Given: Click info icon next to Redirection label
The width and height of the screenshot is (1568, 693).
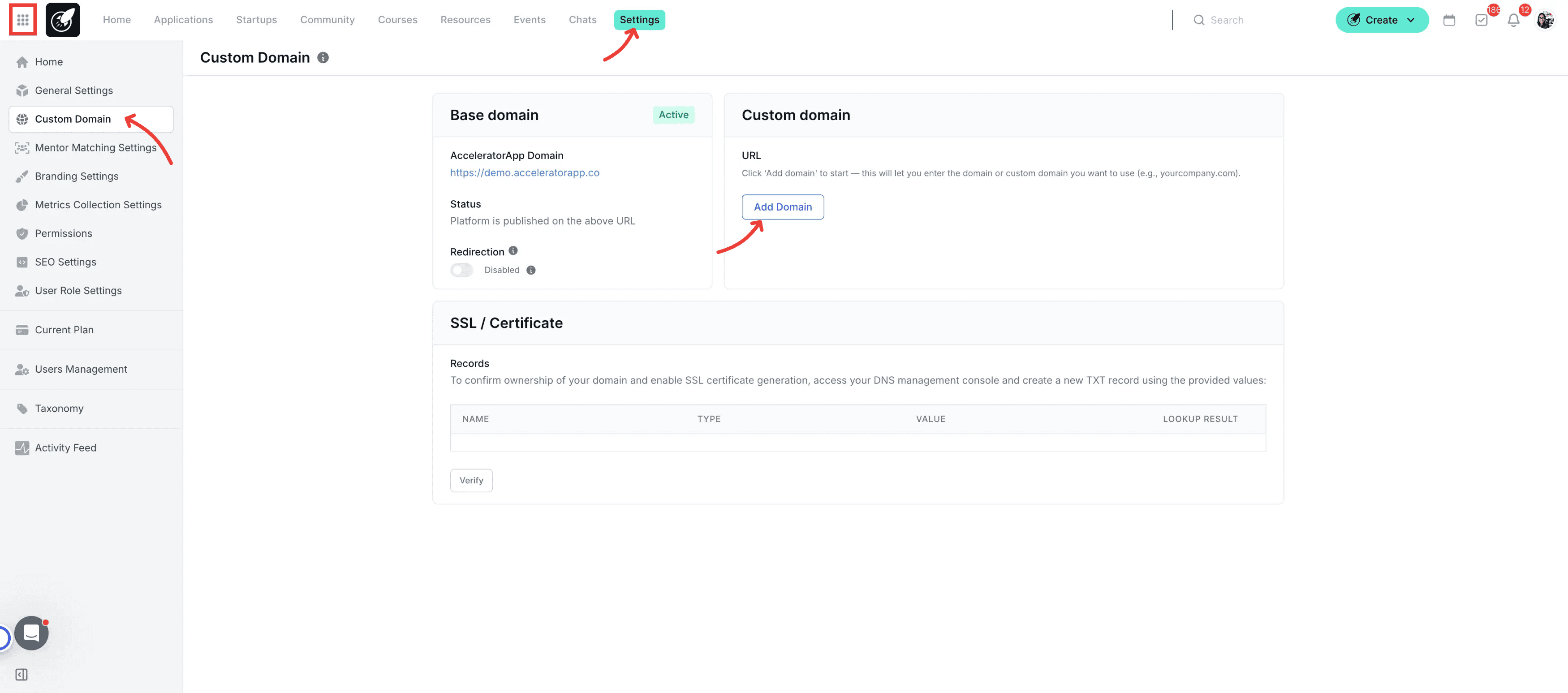Looking at the screenshot, I should pos(513,251).
